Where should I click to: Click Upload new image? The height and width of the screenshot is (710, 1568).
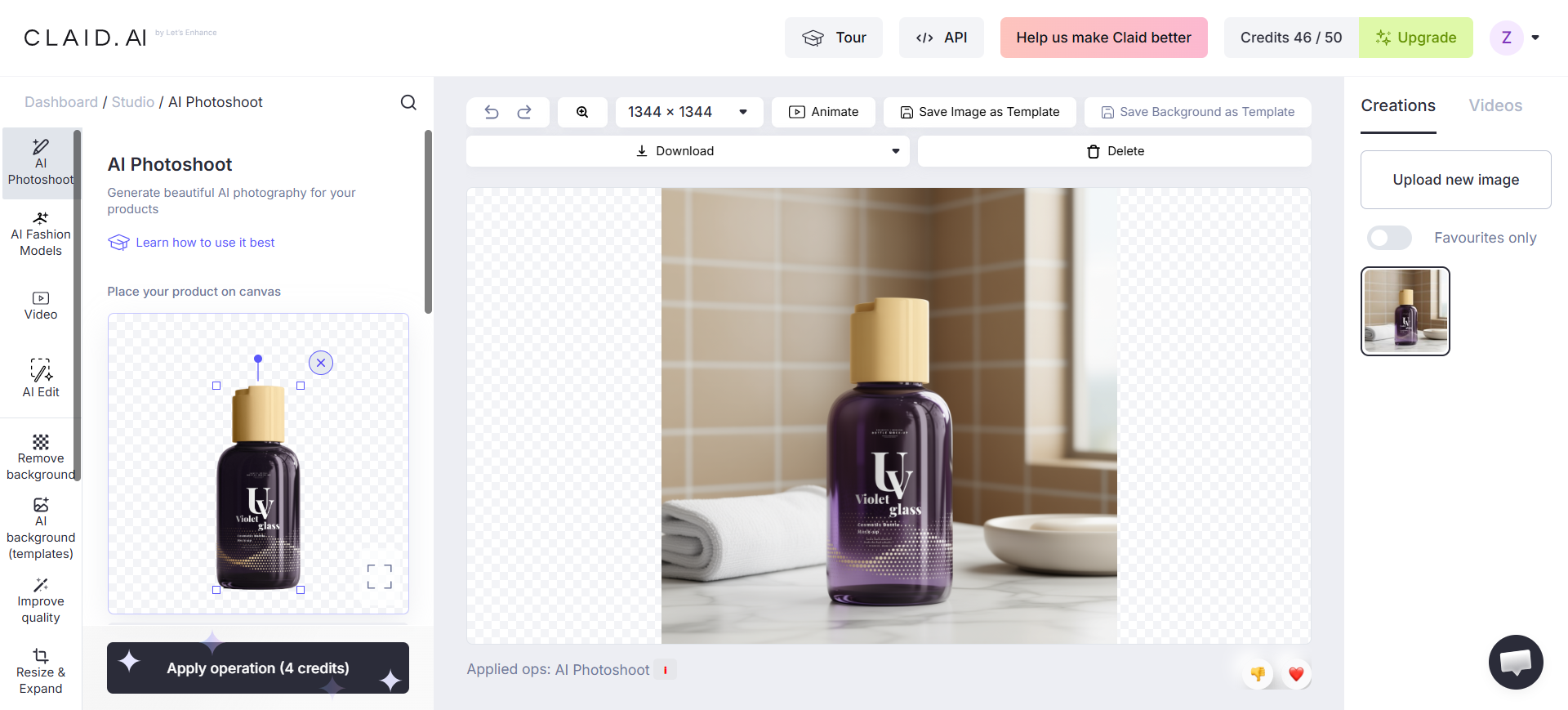click(1456, 180)
